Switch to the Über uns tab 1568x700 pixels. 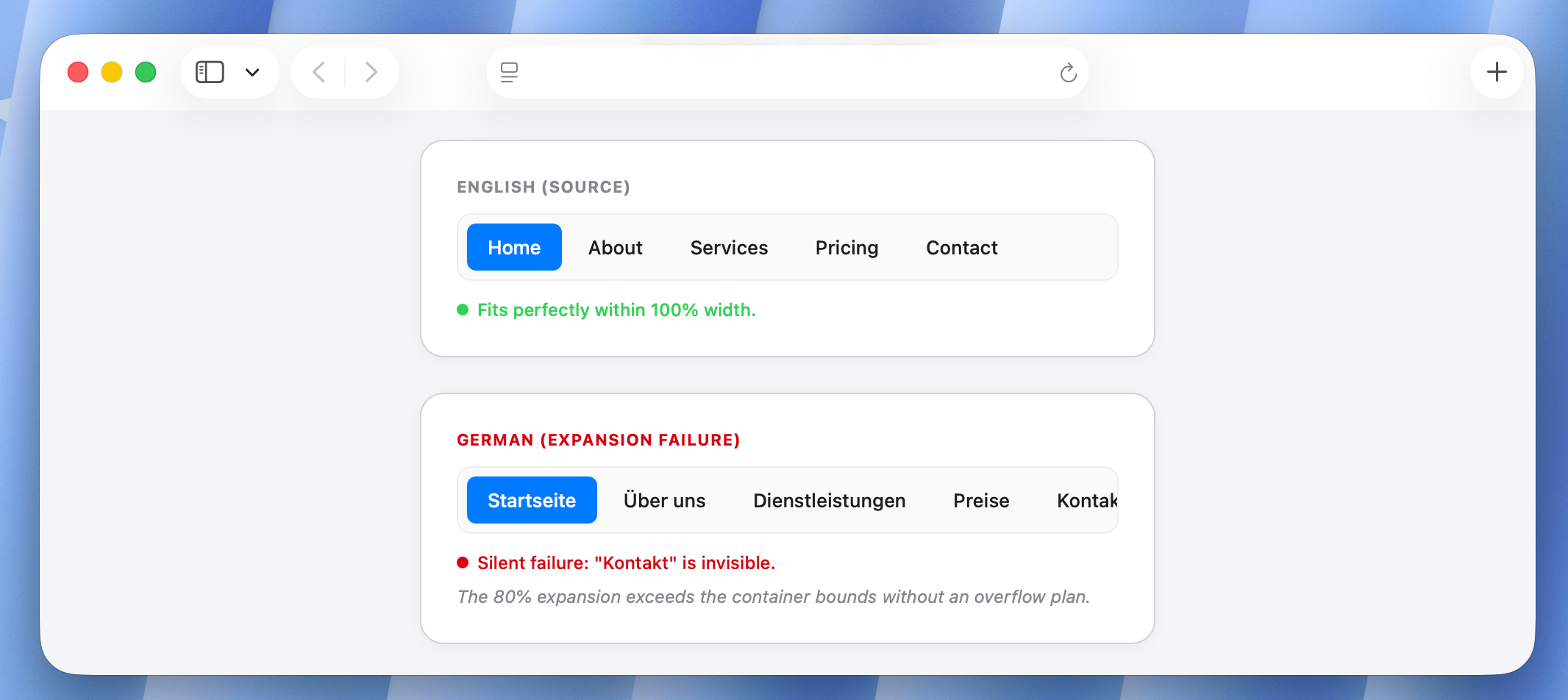click(x=664, y=500)
